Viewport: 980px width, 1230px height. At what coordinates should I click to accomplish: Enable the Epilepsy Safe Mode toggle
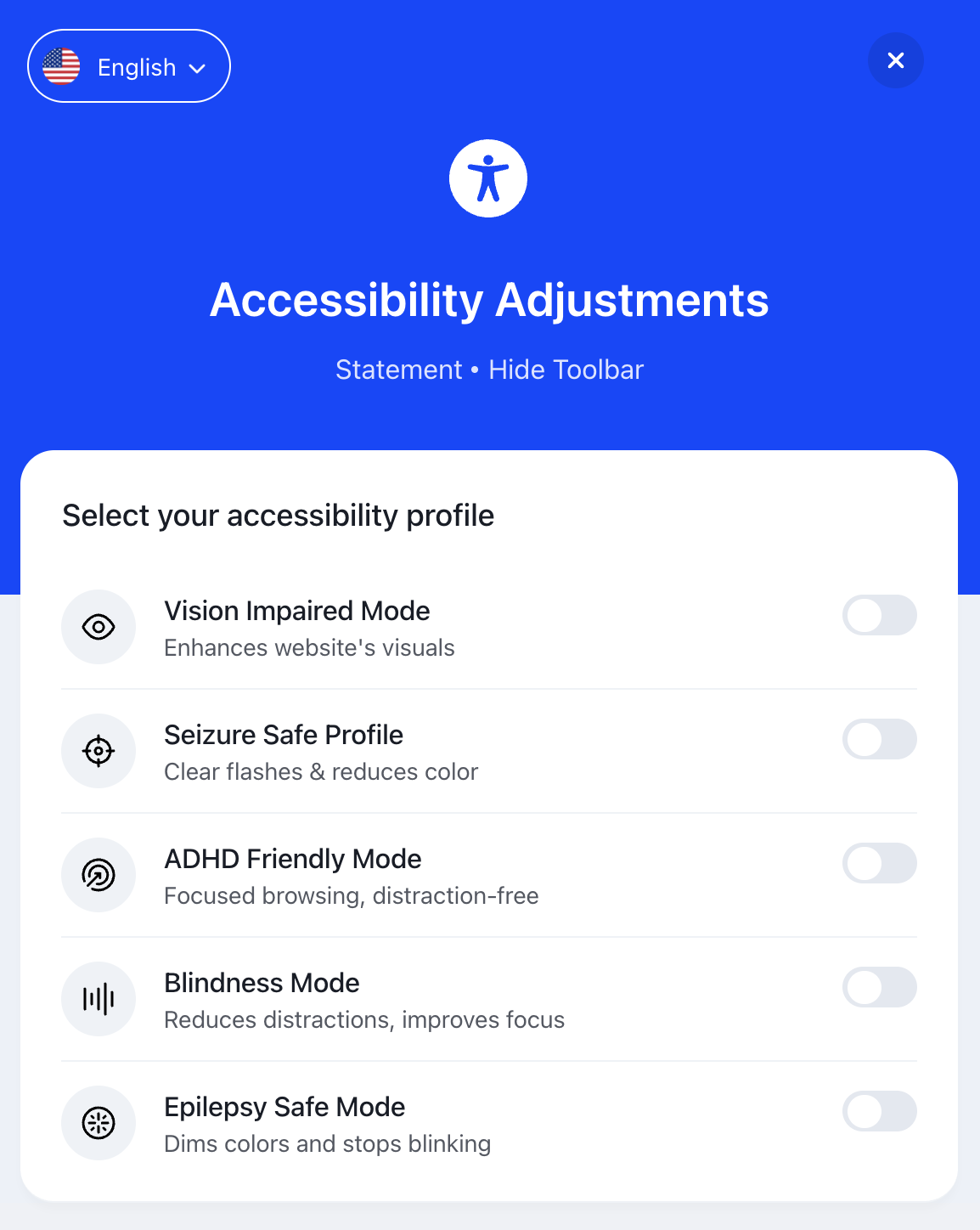click(879, 1111)
